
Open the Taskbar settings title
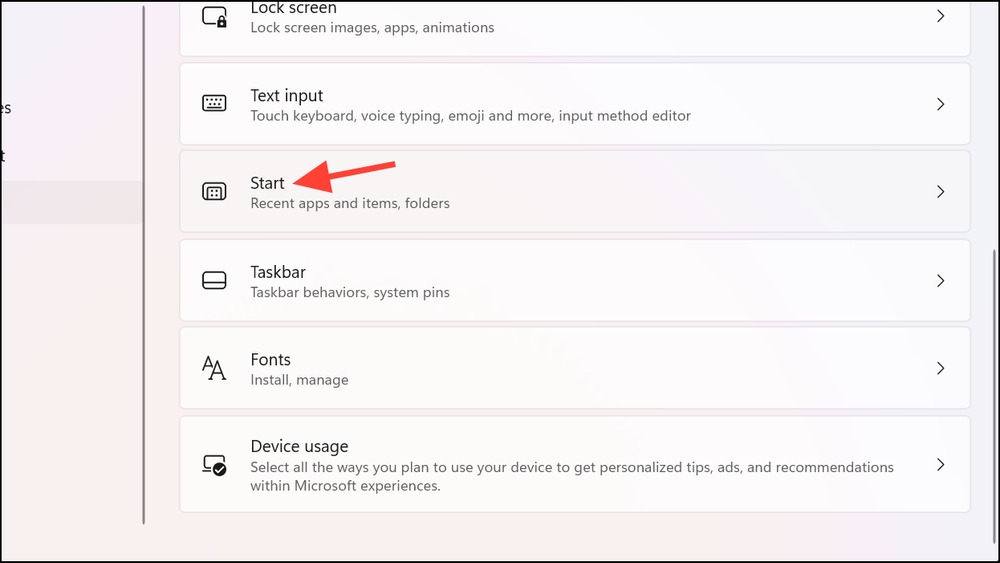click(x=278, y=272)
